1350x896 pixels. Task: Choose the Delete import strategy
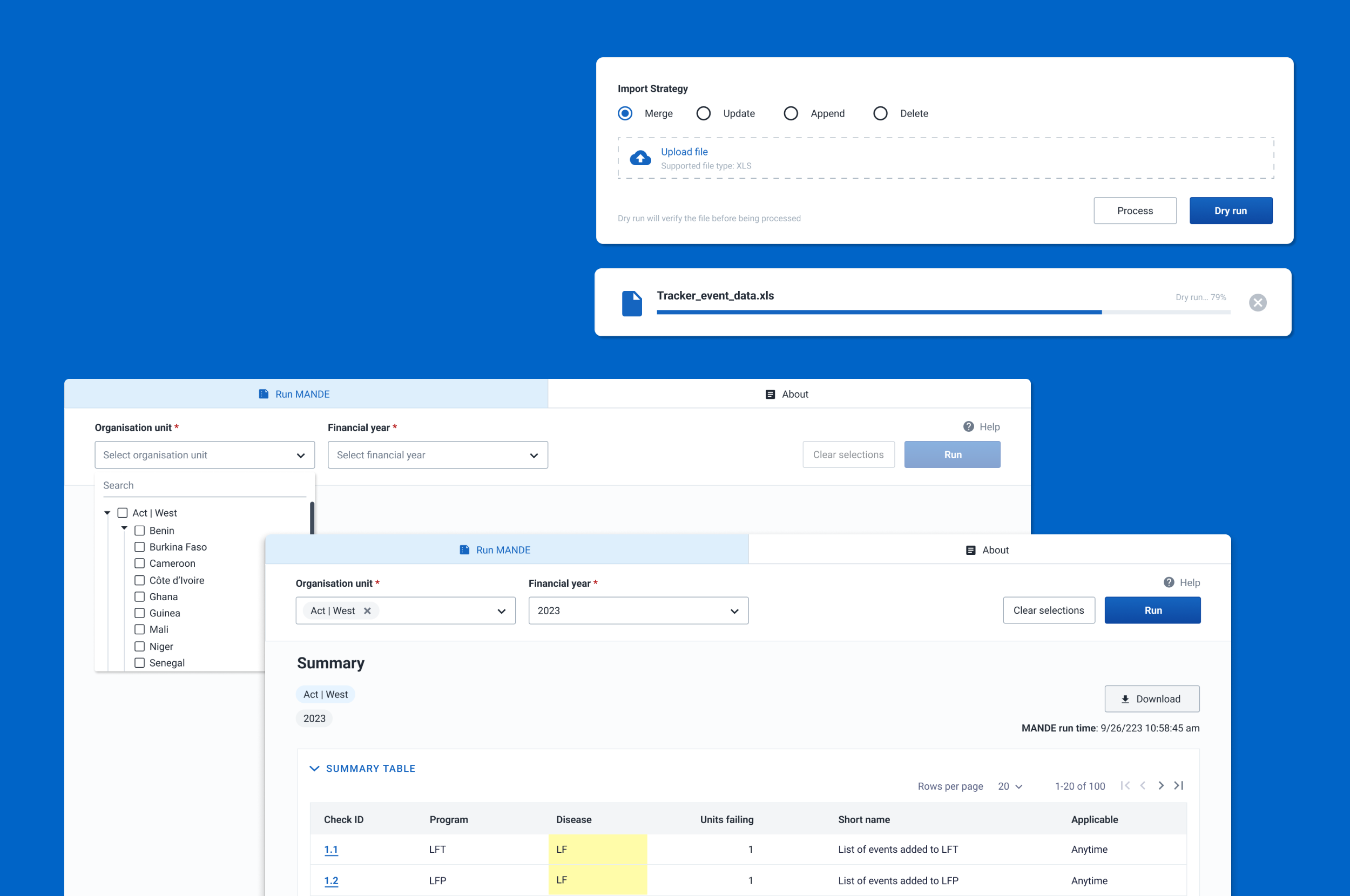880,113
